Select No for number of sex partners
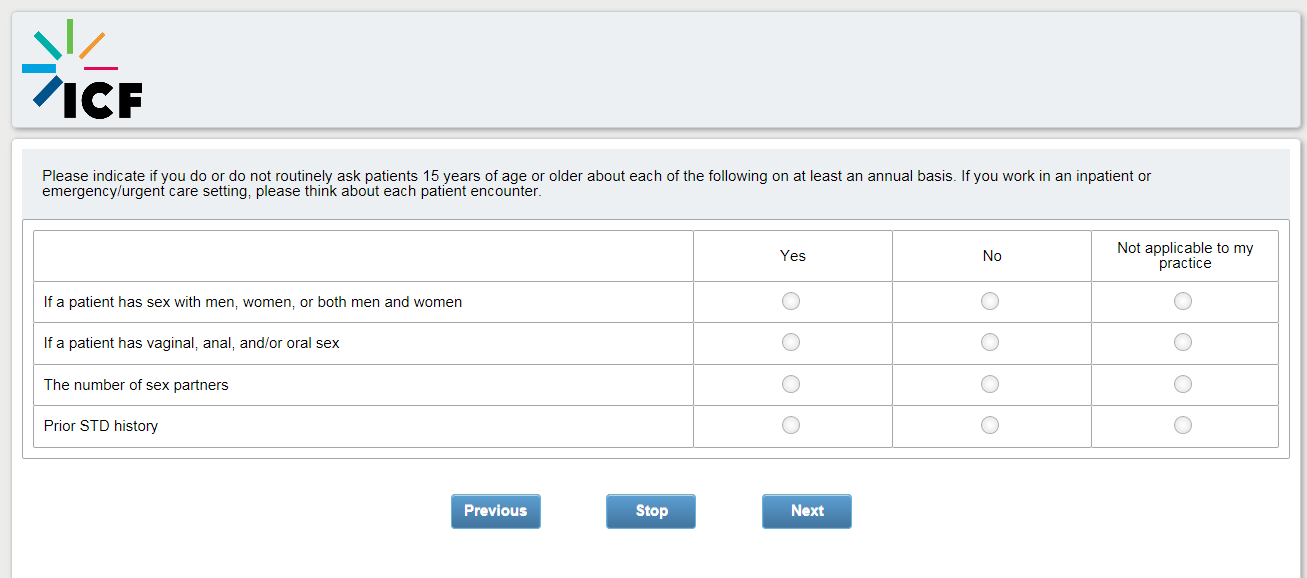 (x=990, y=384)
